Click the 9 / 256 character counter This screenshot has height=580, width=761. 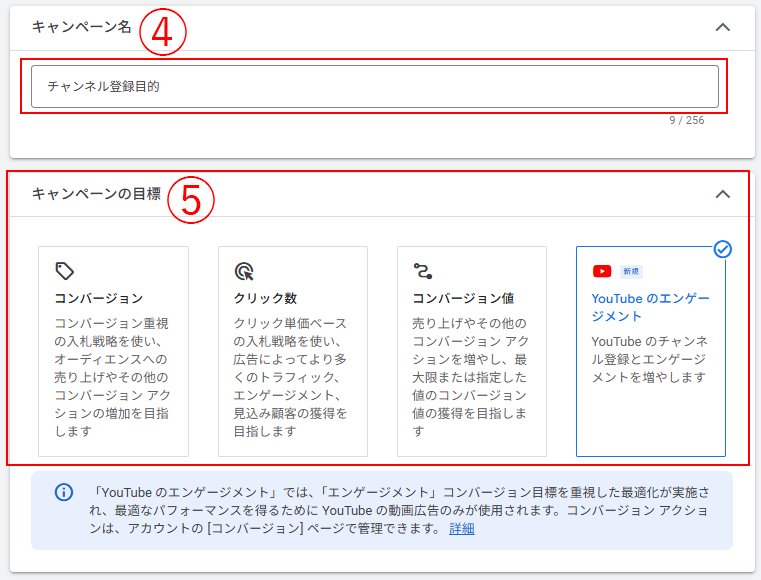click(x=687, y=120)
